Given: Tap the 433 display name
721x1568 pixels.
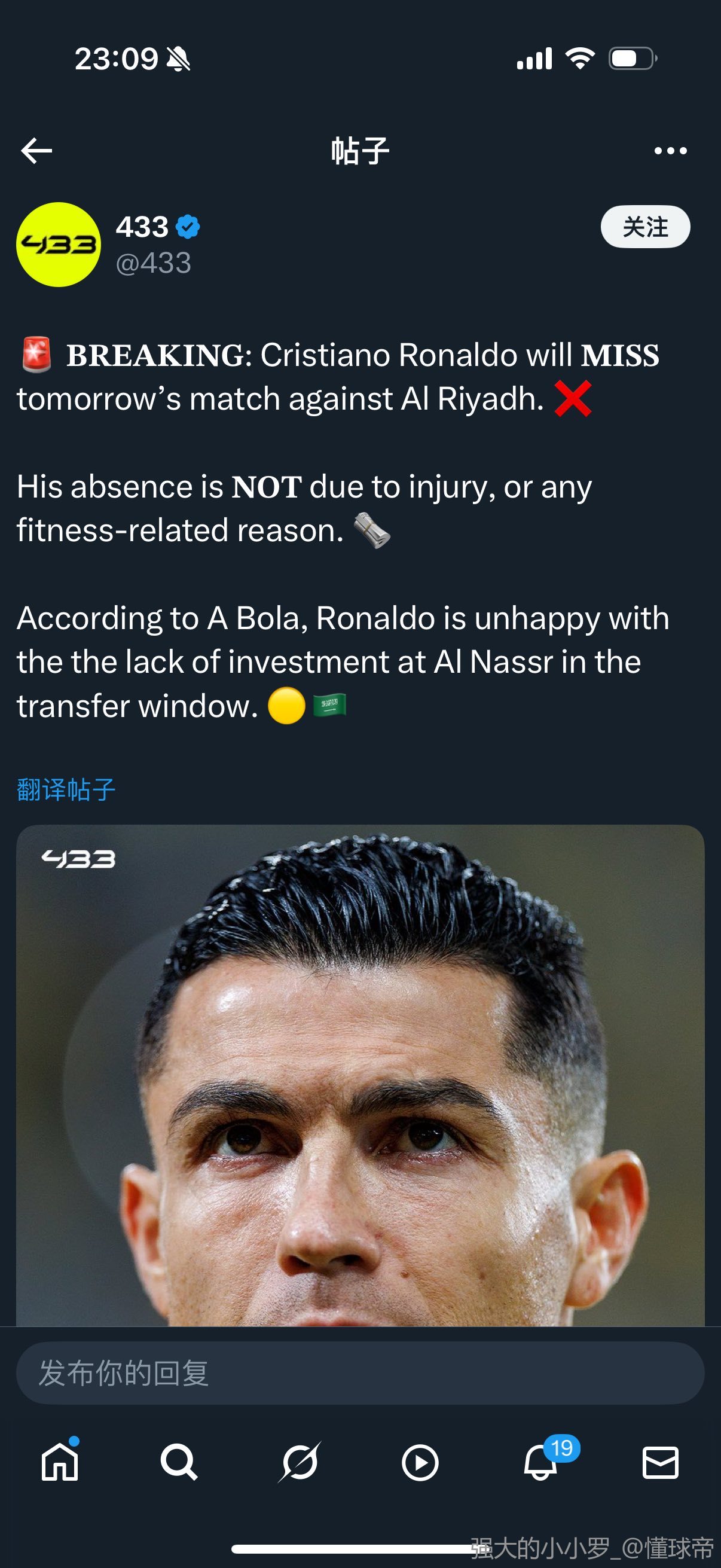Looking at the screenshot, I should [x=142, y=227].
